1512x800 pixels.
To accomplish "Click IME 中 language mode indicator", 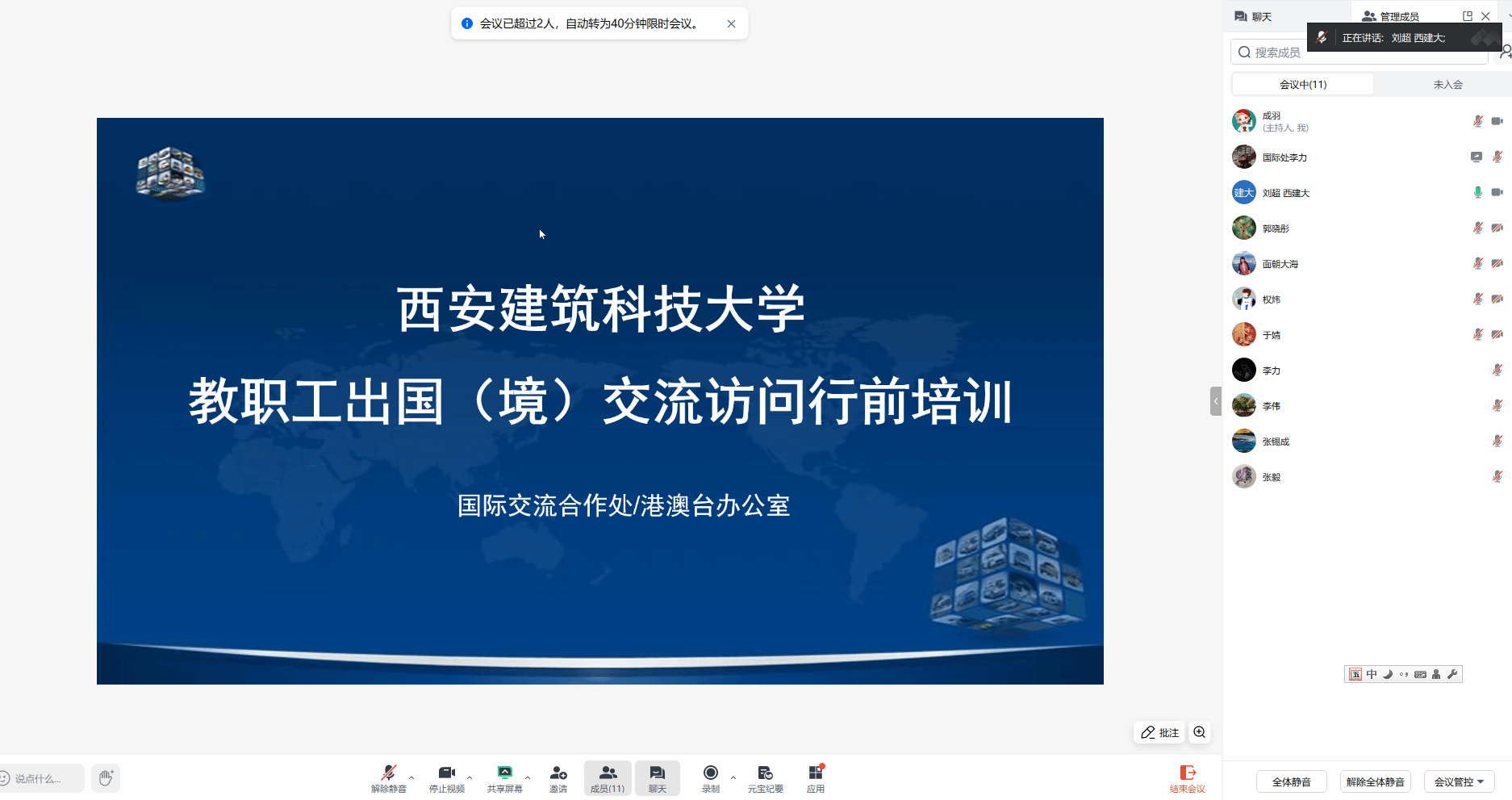I will [x=1372, y=674].
